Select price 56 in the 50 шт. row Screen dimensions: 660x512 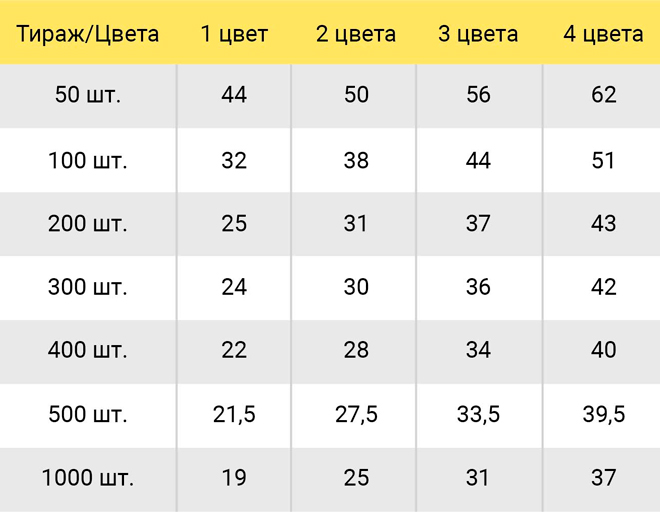coord(478,94)
